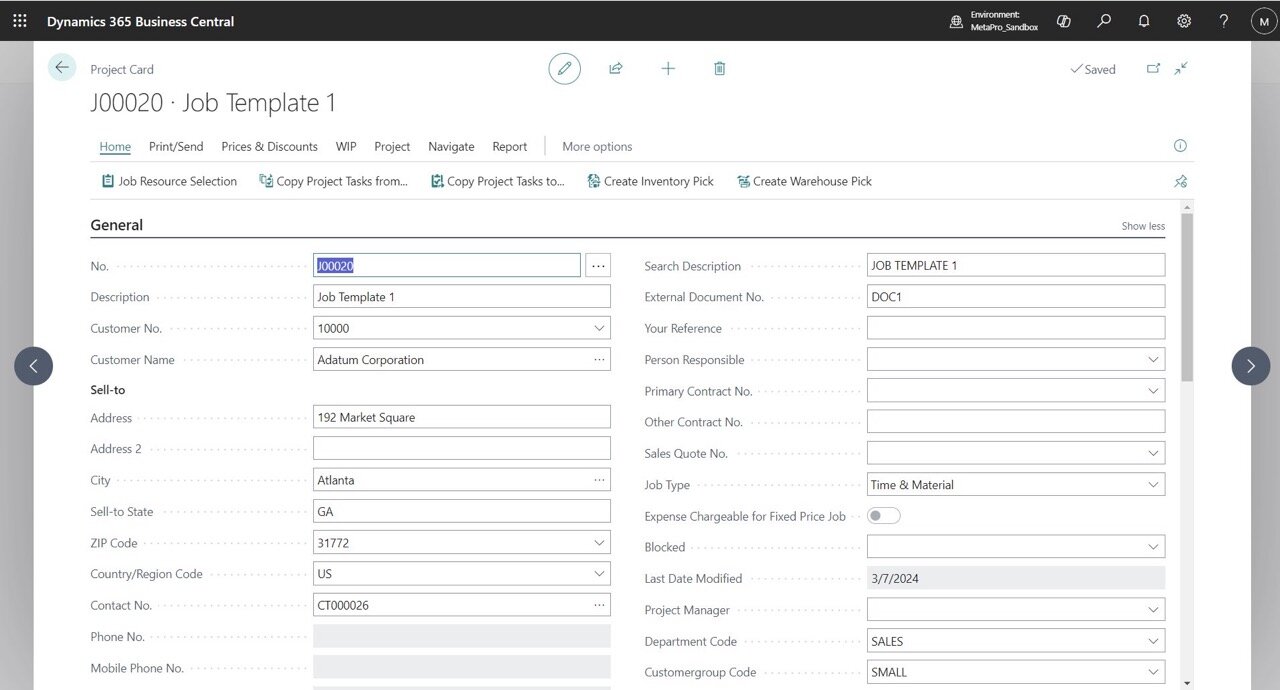1280x690 pixels.
Task: Open settings gear icon
Action: pos(1184,20)
